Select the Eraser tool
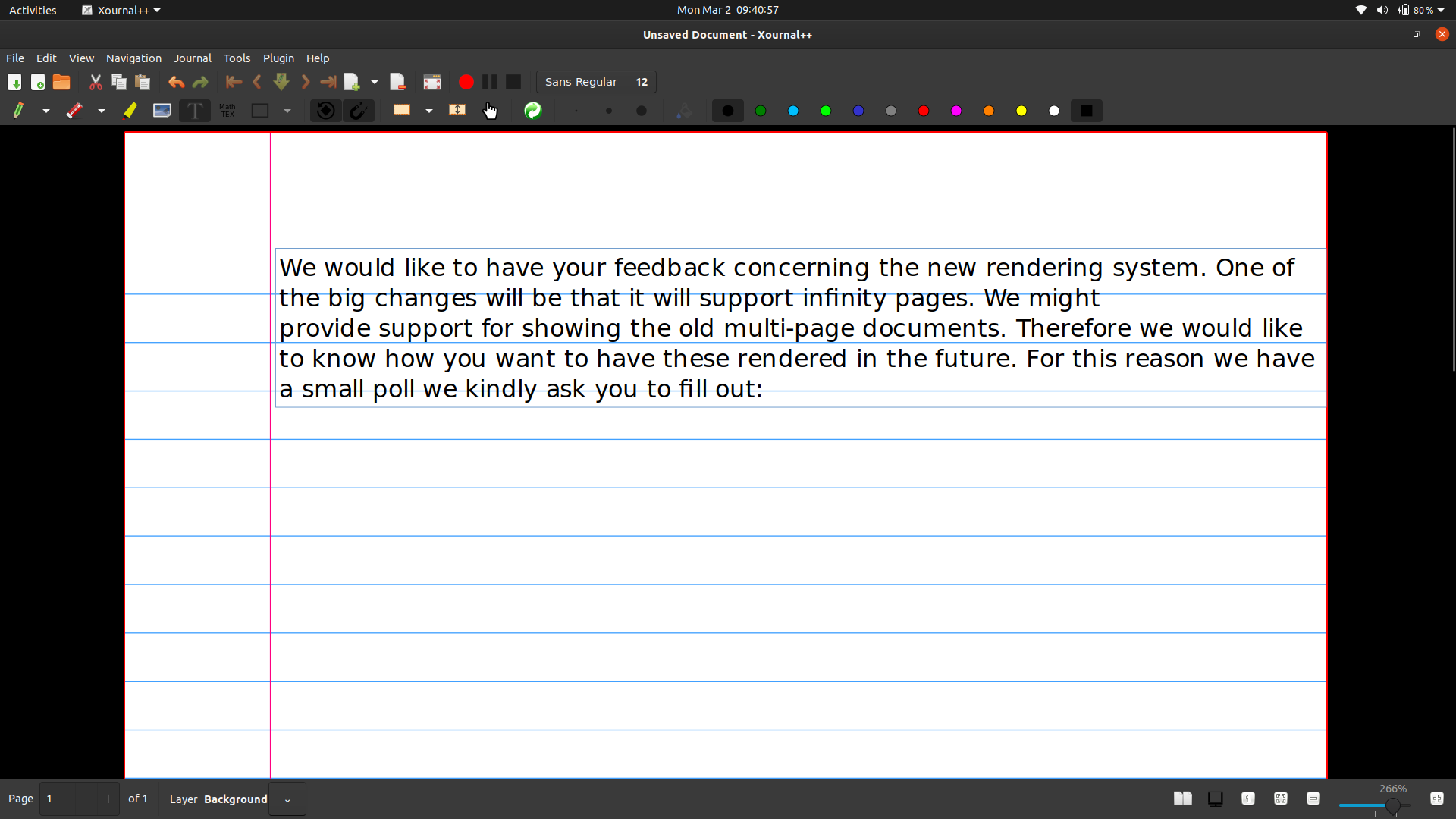This screenshot has width=1456, height=819. tap(74, 111)
